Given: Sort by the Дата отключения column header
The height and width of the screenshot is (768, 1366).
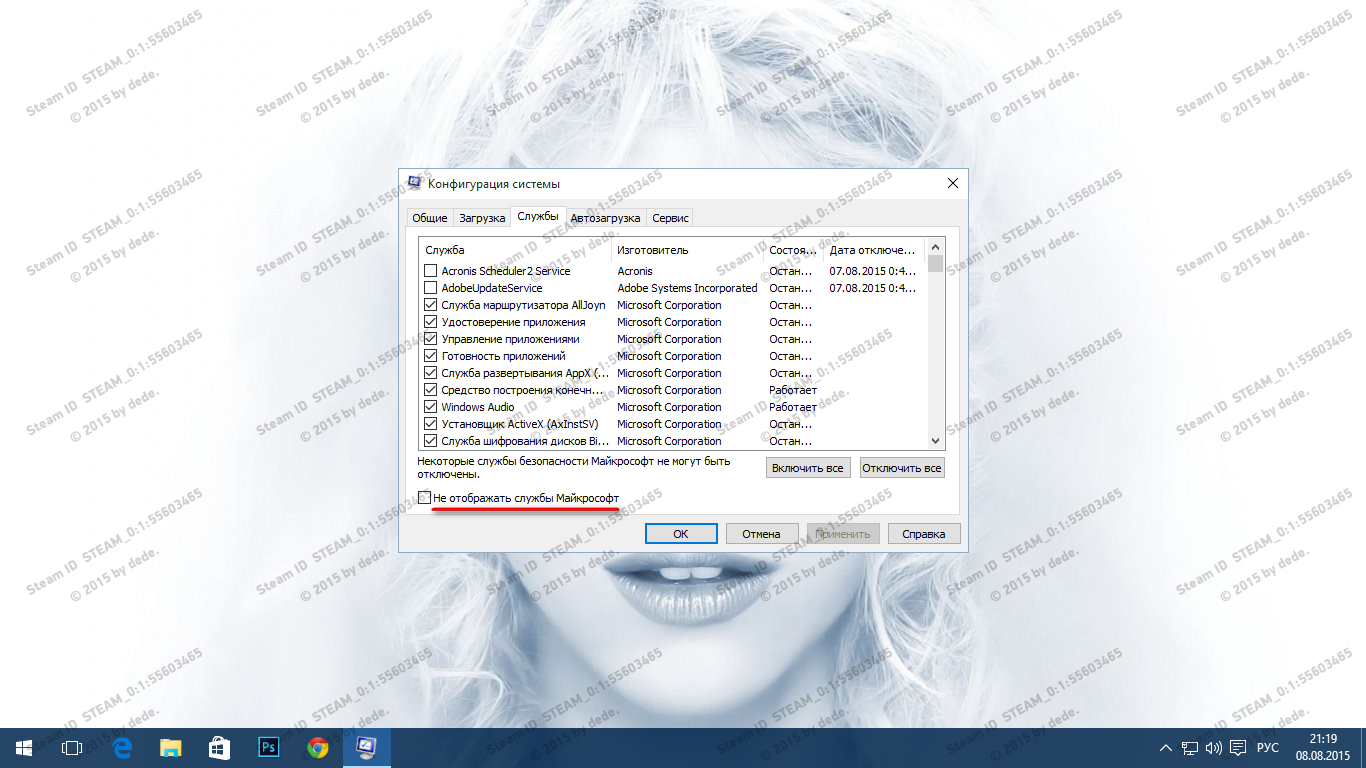Looking at the screenshot, I should 875,250.
